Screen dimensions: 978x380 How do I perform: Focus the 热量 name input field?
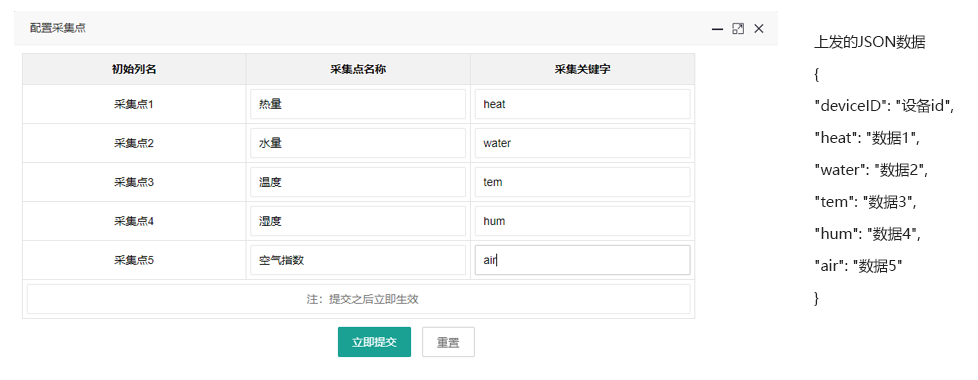point(358,104)
